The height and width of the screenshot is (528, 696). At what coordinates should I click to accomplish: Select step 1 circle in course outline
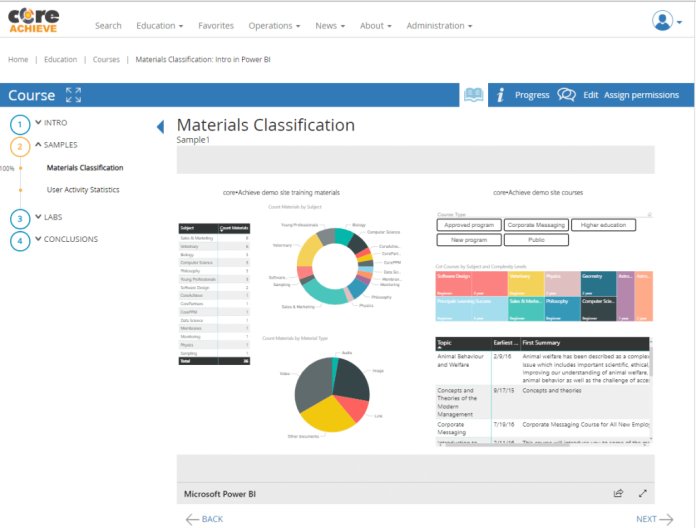tap(20, 125)
